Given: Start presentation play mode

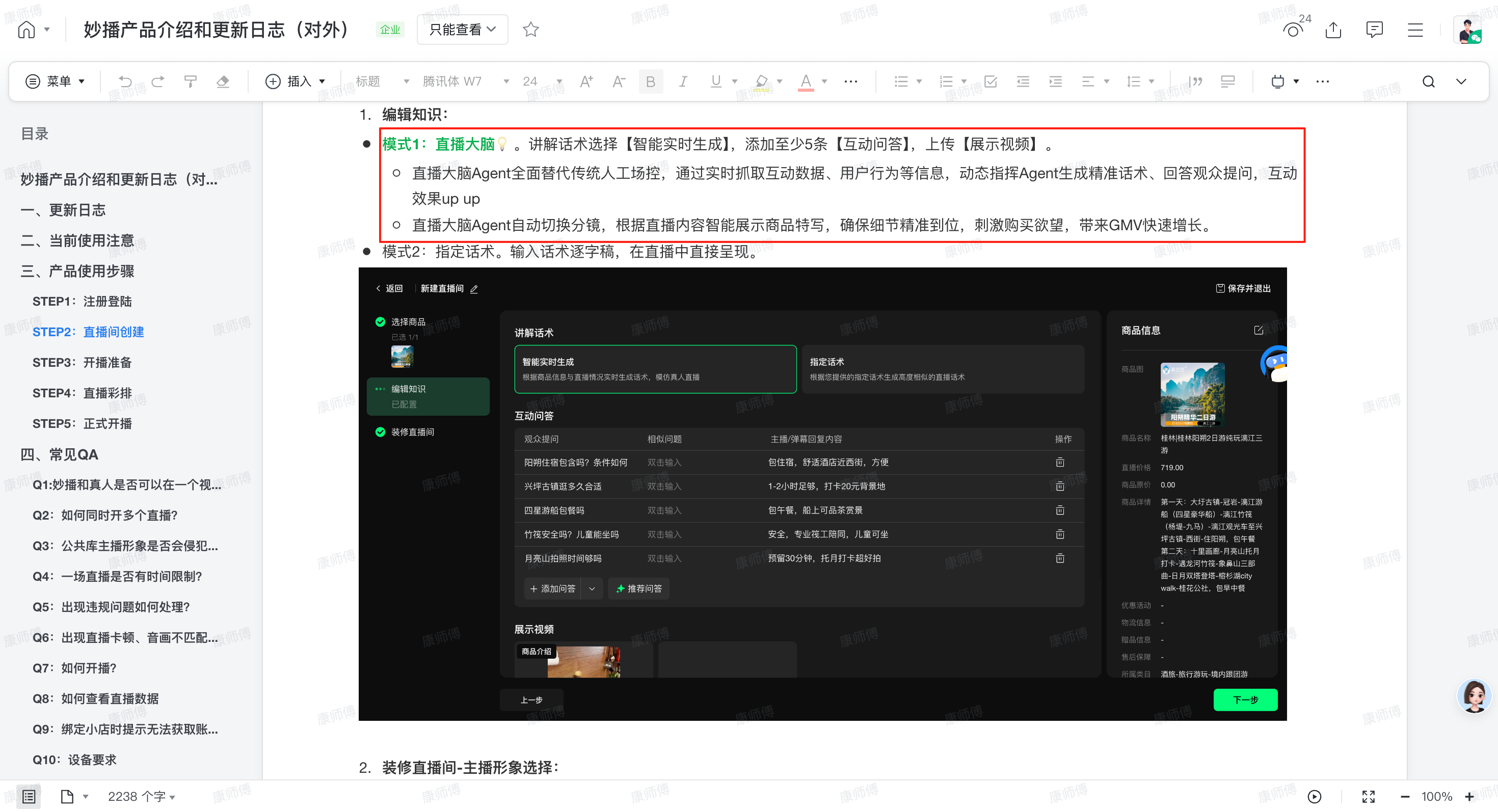Looking at the screenshot, I should (x=1314, y=796).
